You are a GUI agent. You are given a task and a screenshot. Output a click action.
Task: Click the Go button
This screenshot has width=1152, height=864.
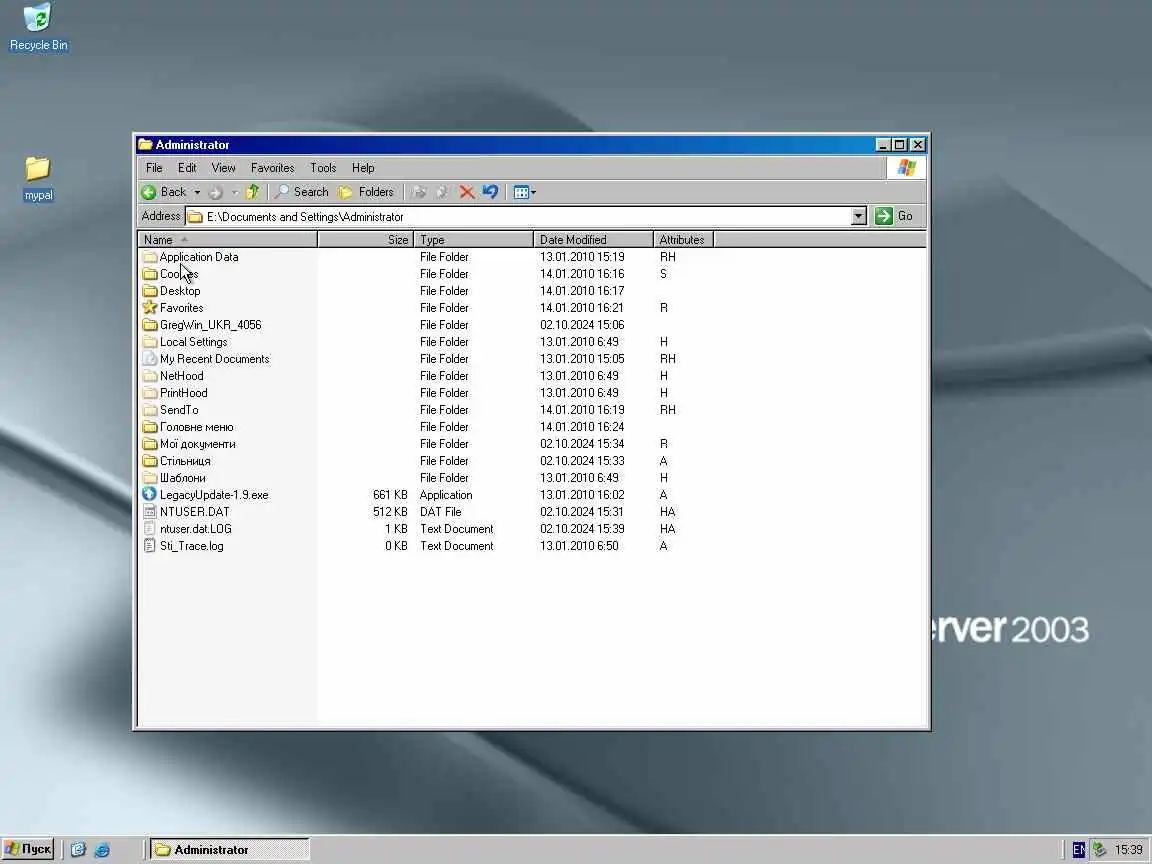894,216
